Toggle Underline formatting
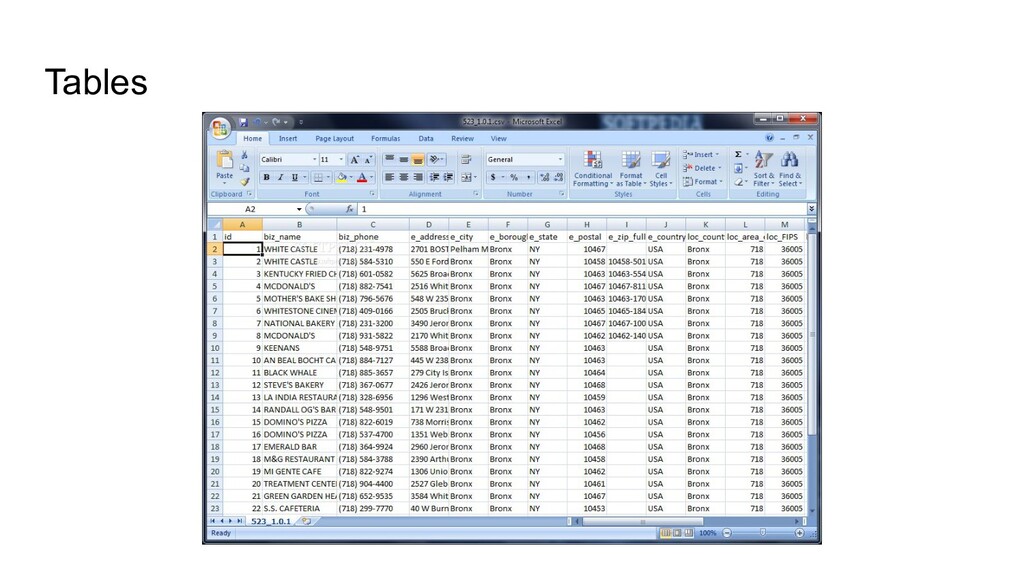This screenshot has height=576, width=1024. [295, 177]
